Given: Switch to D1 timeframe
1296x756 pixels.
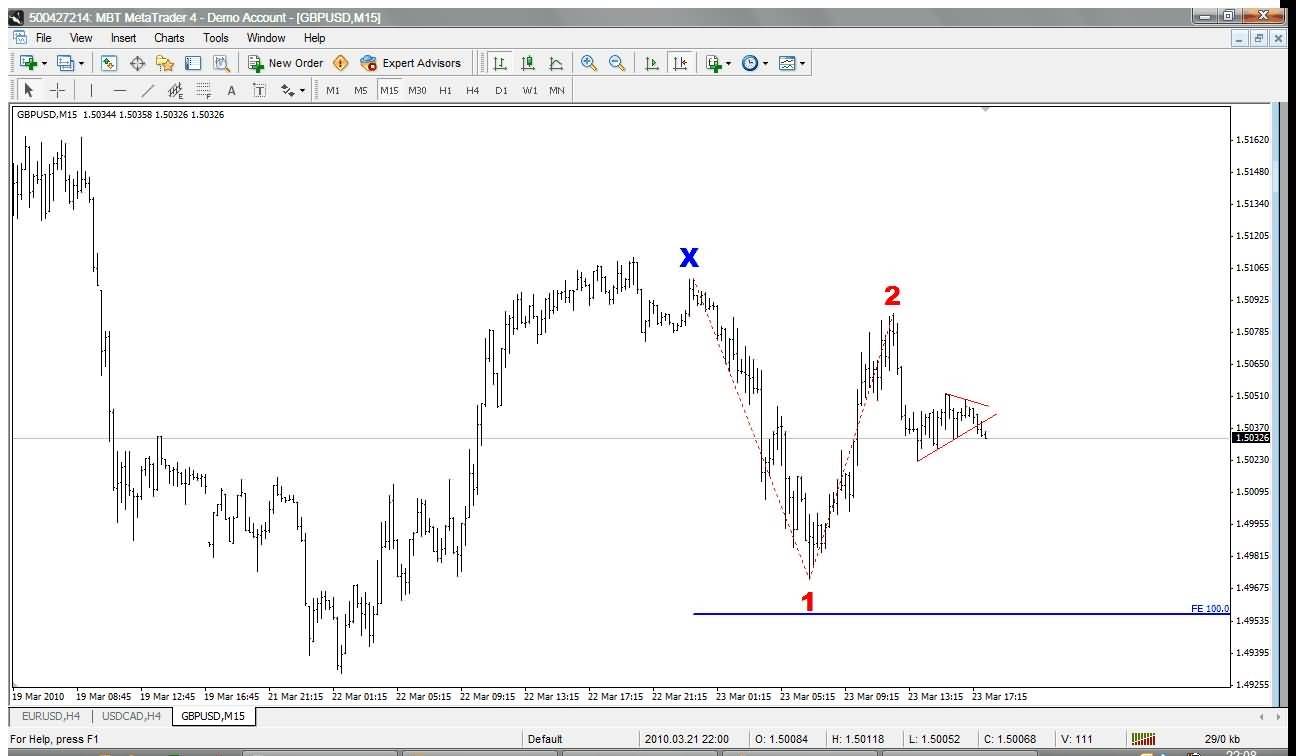Looking at the screenshot, I should [501, 90].
